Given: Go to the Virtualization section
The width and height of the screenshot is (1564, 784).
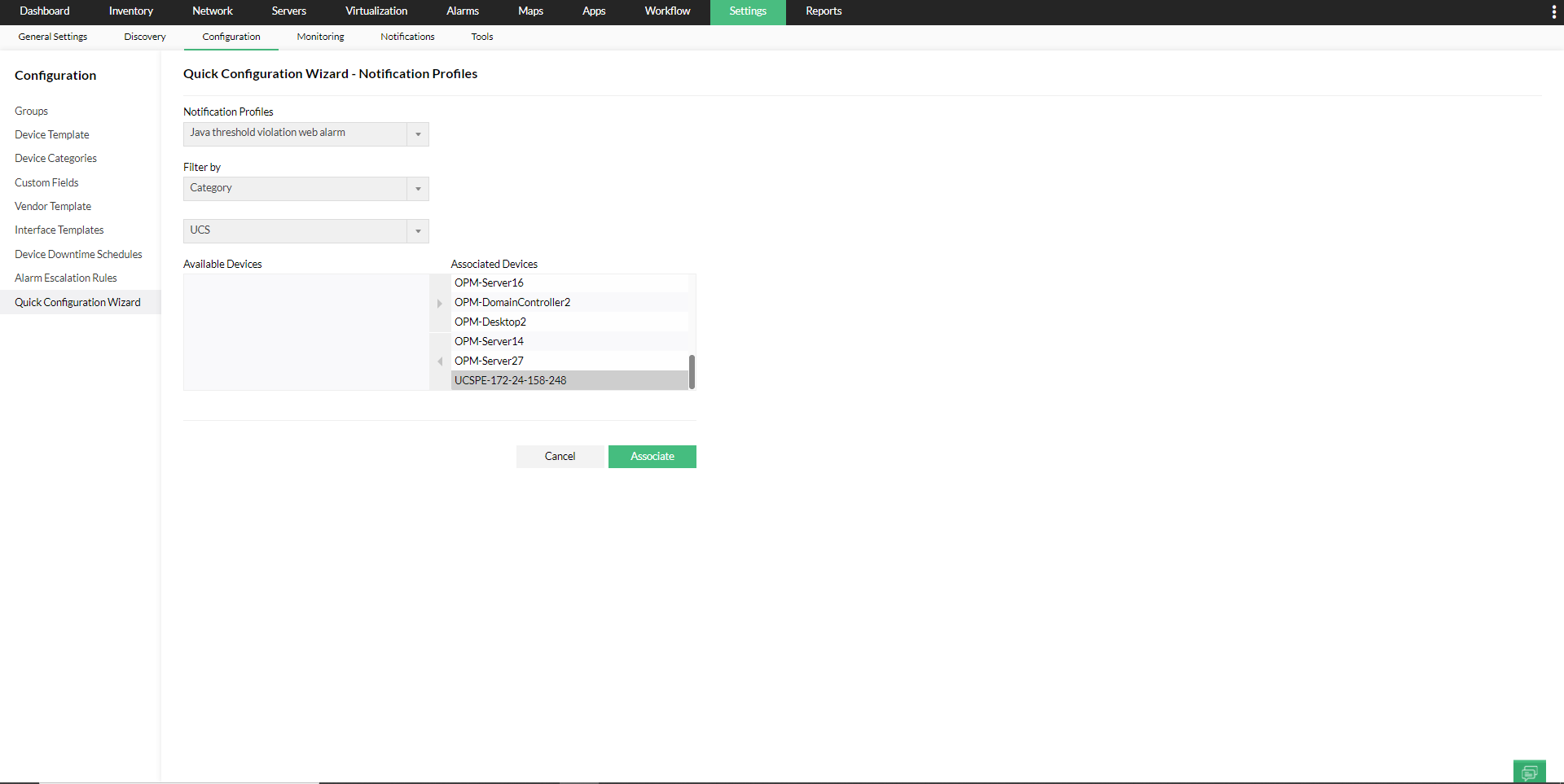Looking at the screenshot, I should click(376, 11).
